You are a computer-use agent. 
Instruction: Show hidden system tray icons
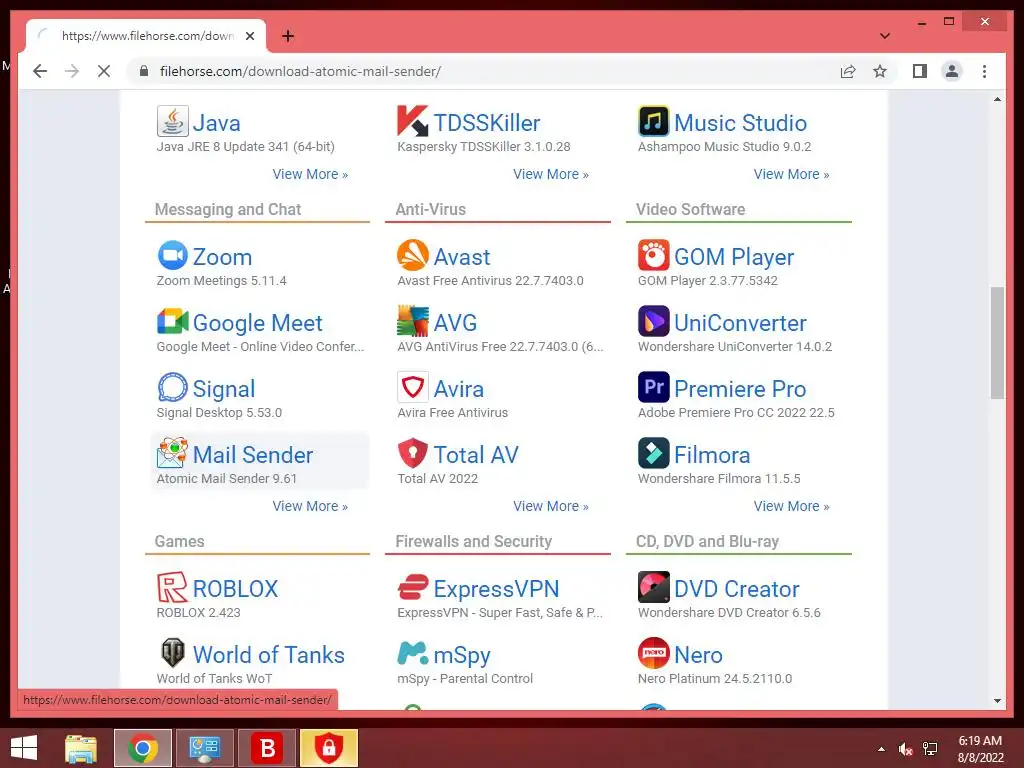[882, 749]
